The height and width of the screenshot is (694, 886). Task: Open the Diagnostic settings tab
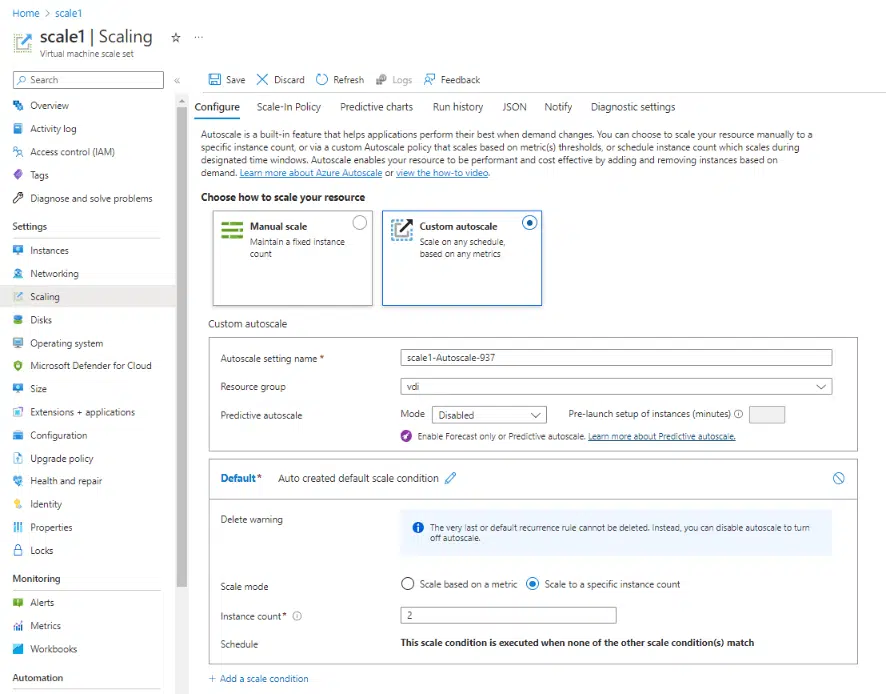coord(633,107)
